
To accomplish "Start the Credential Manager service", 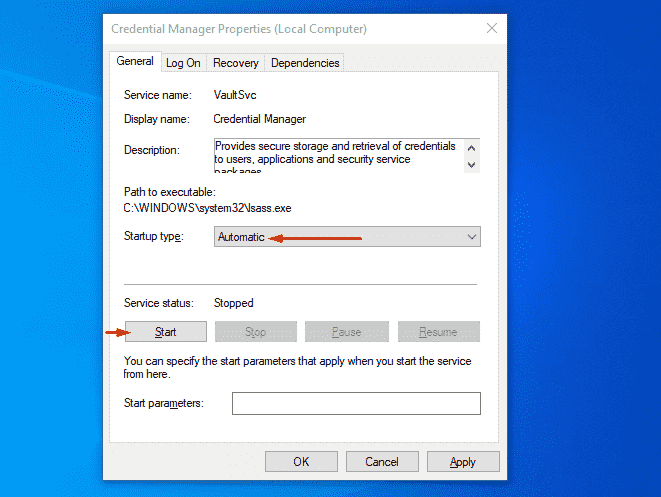I will point(165,332).
